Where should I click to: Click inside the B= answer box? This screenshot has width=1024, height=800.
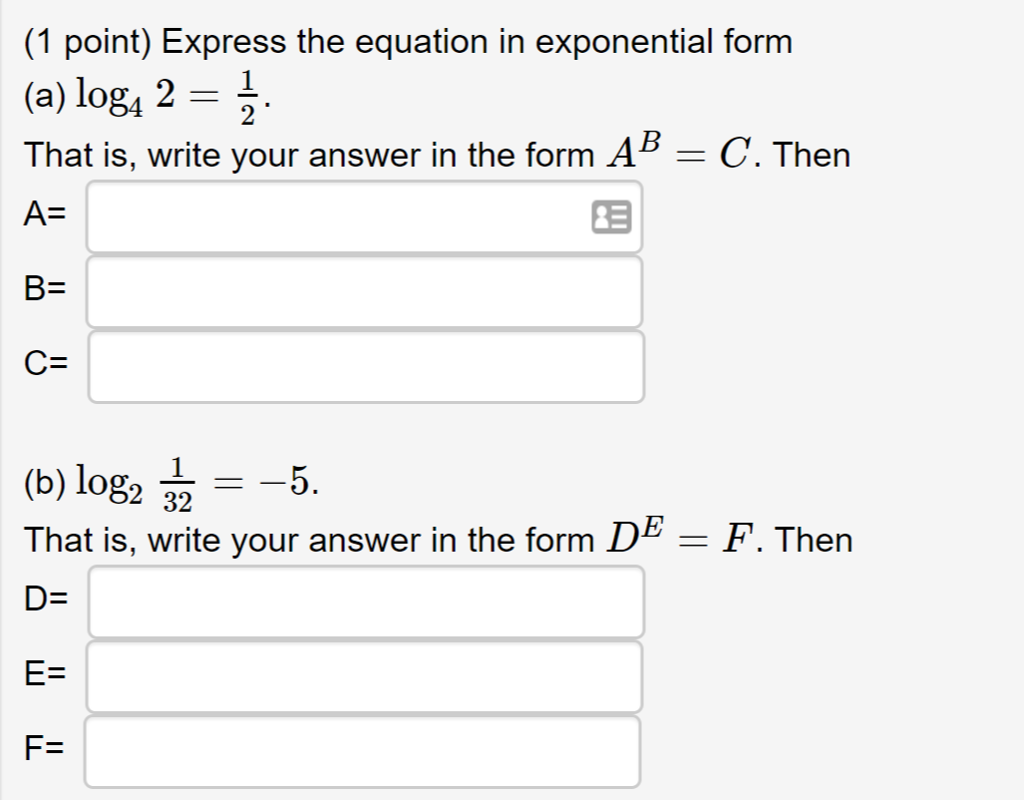click(350, 291)
